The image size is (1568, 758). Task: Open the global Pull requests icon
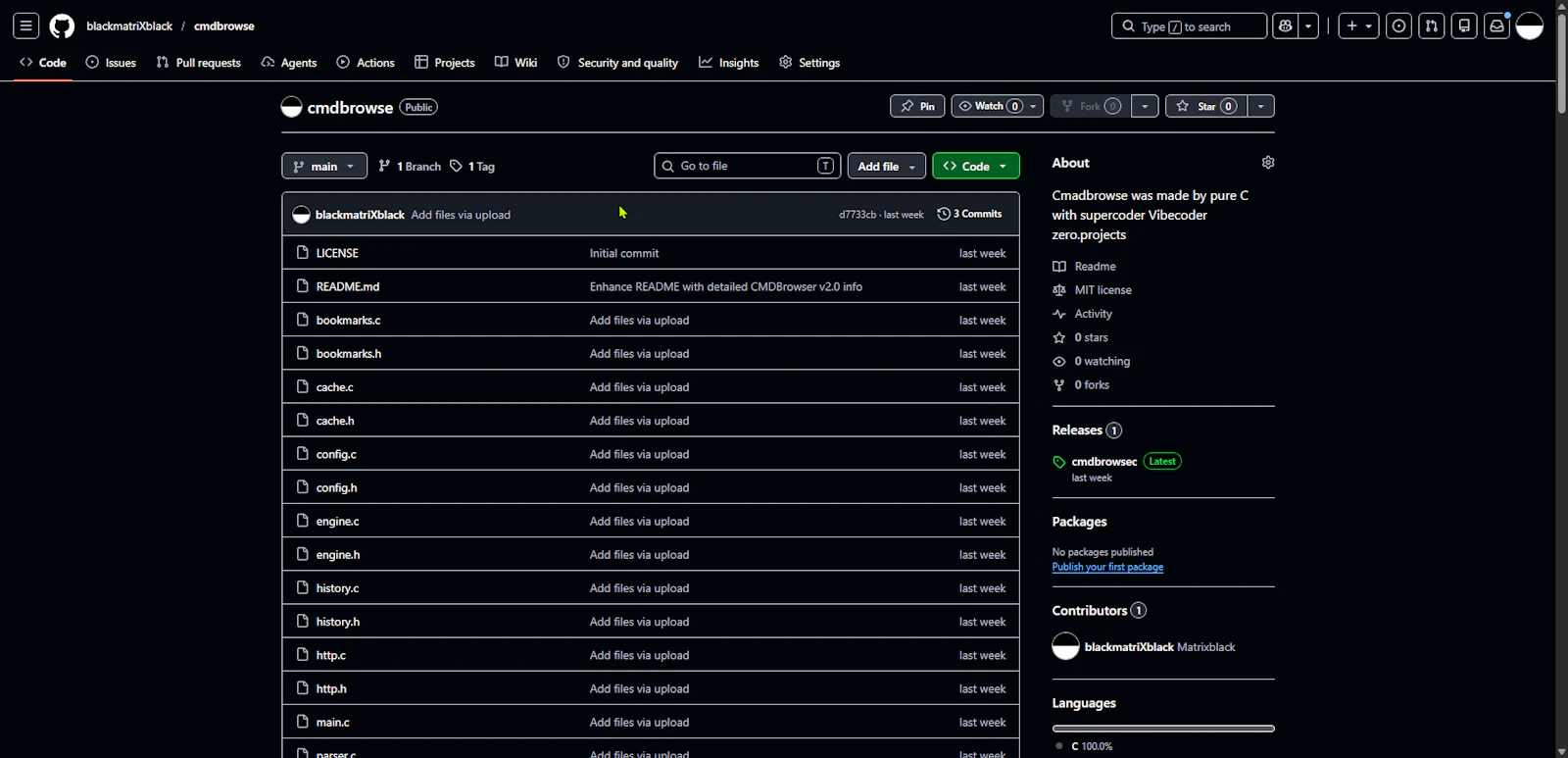point(1432,26)
